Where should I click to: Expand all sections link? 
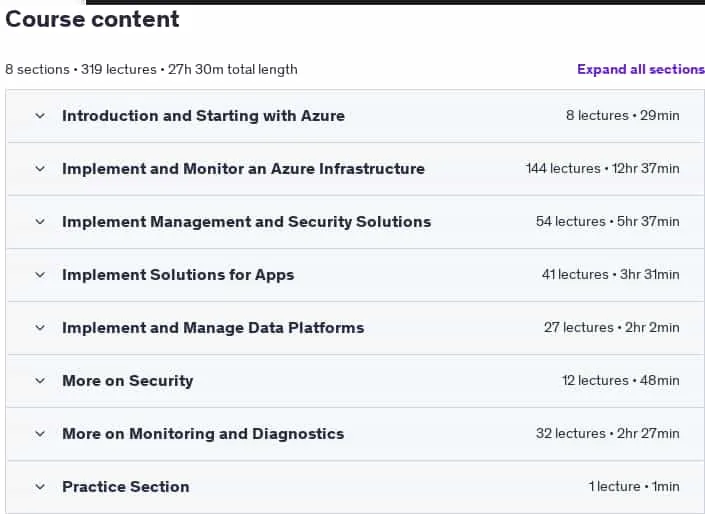click(641, 69)
